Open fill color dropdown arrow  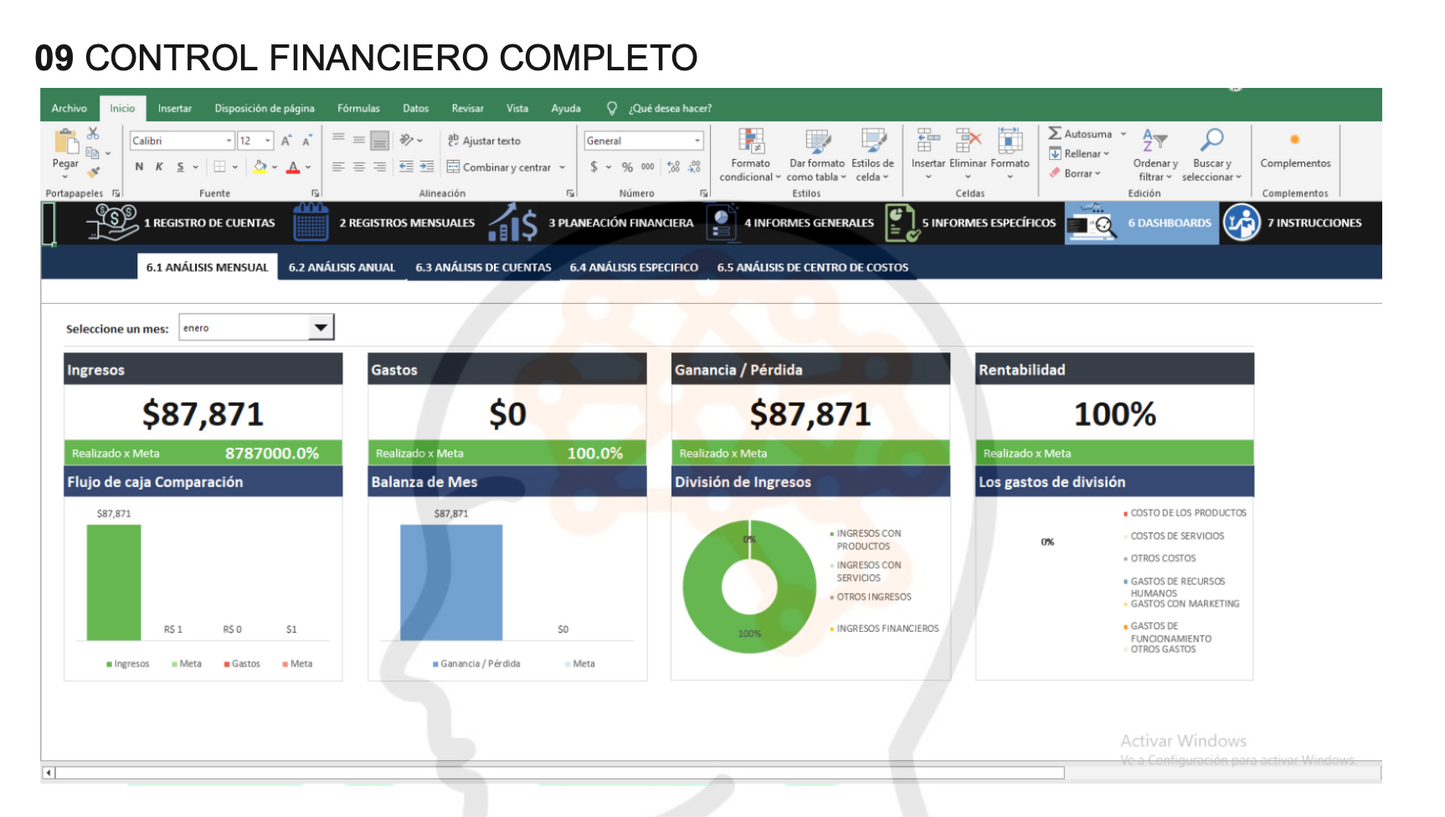274,167
